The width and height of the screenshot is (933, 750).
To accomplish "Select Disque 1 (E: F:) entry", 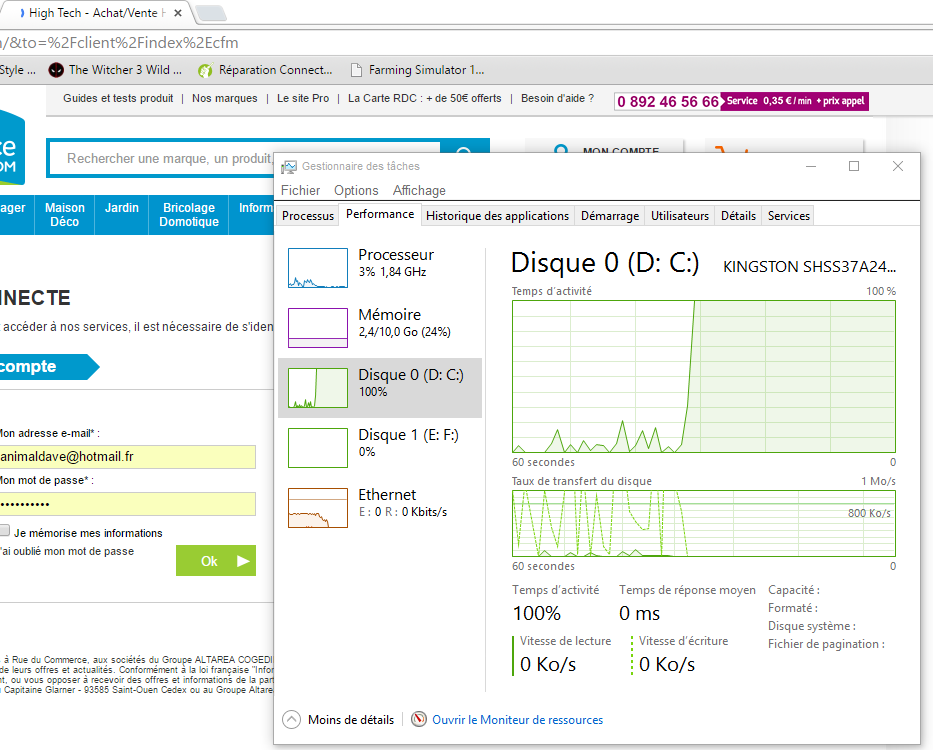I will point(380,448).
